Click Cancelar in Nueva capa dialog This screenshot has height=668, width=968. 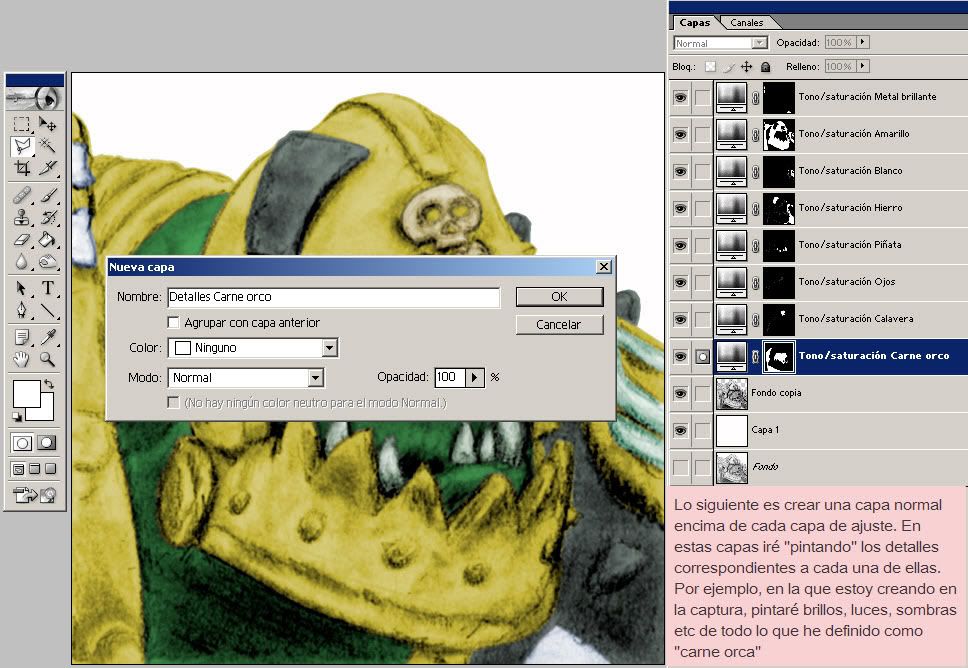click(x=559, y=324)
